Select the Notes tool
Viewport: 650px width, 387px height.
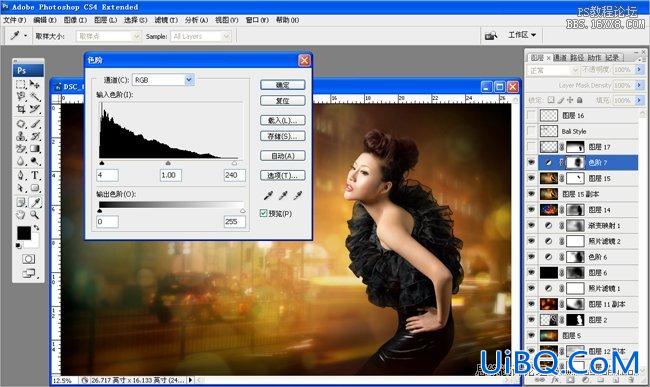(21, 202)
